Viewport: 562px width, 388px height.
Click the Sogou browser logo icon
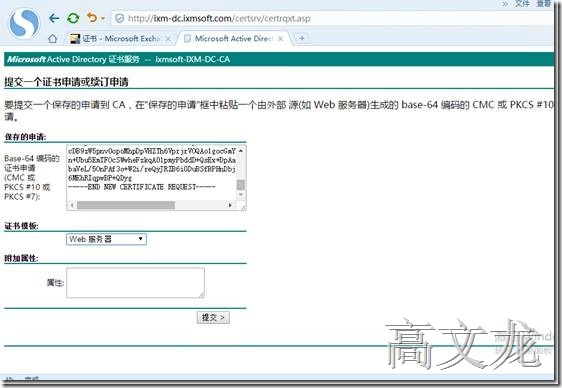[24, 24]
